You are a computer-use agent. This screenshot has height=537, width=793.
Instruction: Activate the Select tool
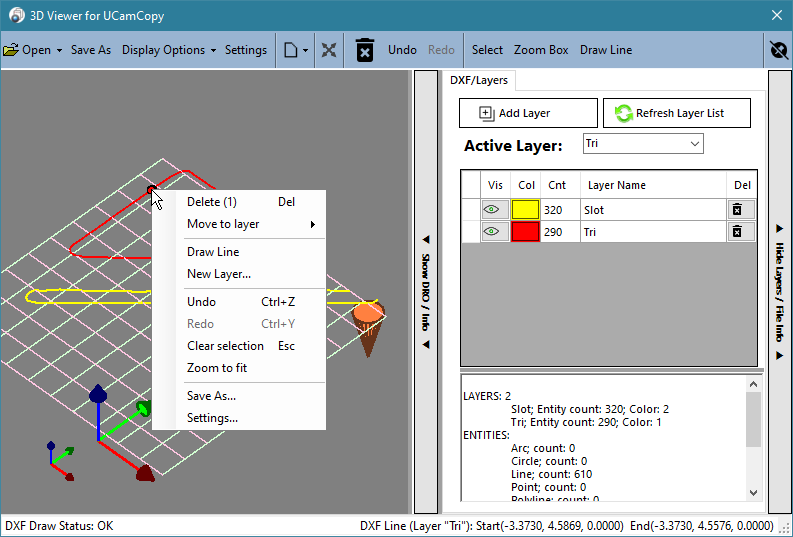coord(487,50)
